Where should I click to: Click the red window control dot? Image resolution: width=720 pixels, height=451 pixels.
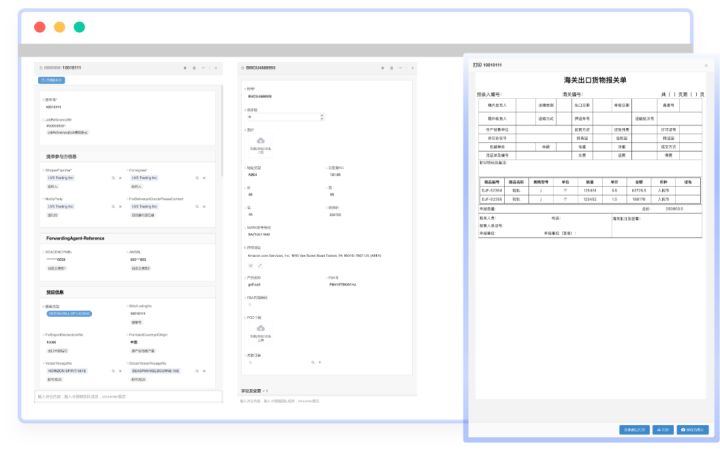pyautogui.click(x=40, y=27)
